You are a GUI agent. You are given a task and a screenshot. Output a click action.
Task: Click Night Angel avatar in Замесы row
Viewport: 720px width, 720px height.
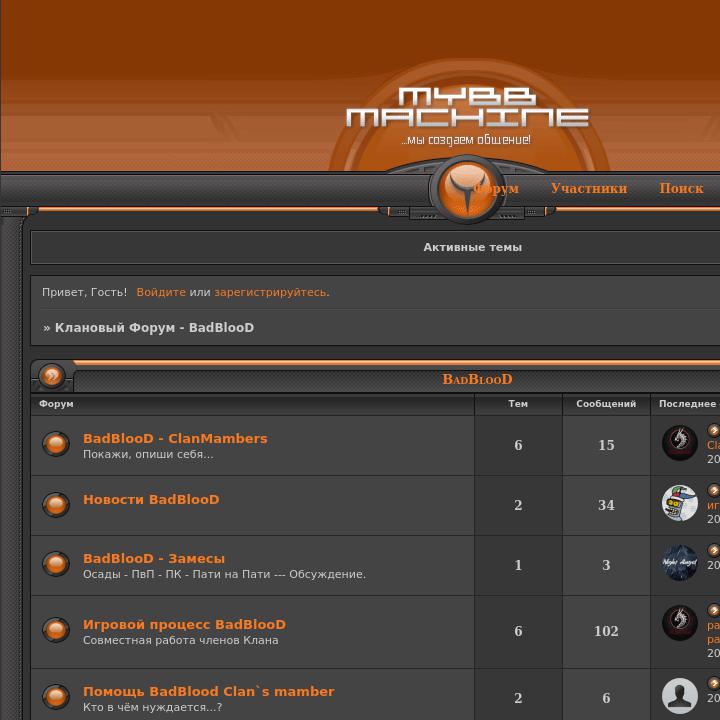[x=680, y=563]
